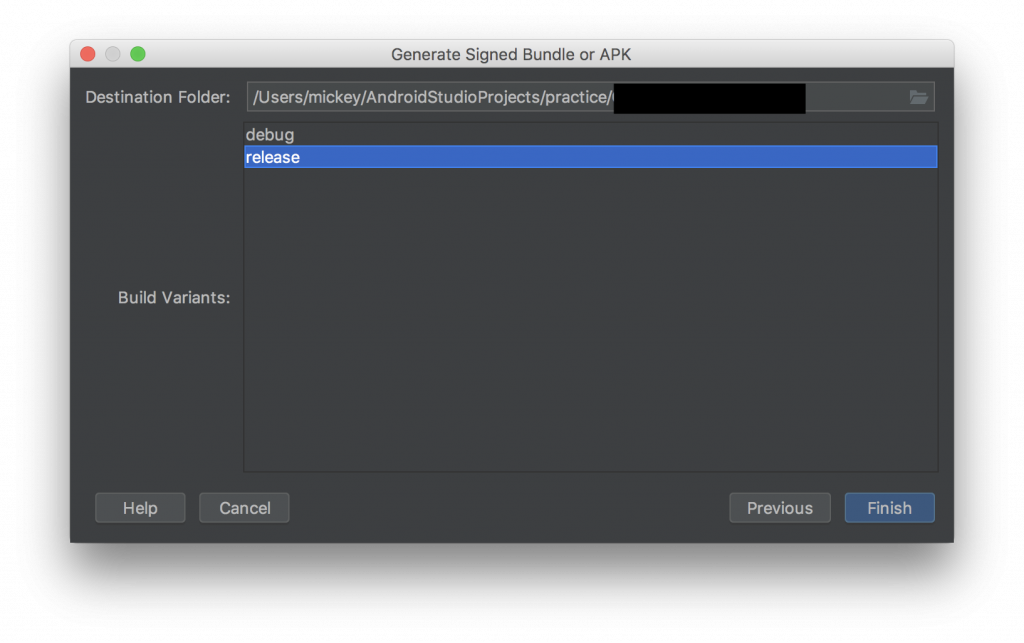Click the AndroidStudioProjects text in the path
The height and width of the screenshot is (643, 1024).
(x=453, y=97)
